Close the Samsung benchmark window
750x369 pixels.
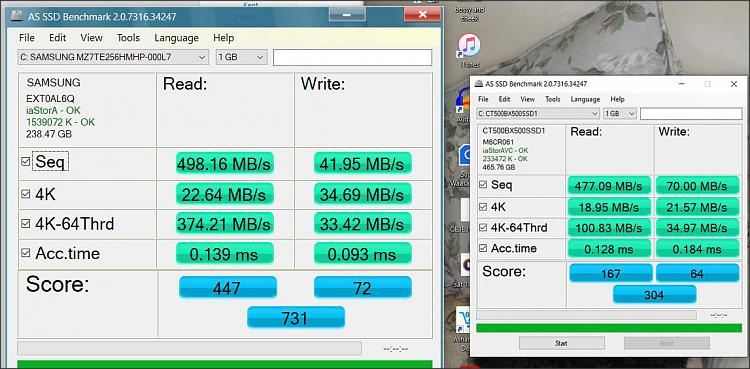pyautogui.click(x=422, y=15)
